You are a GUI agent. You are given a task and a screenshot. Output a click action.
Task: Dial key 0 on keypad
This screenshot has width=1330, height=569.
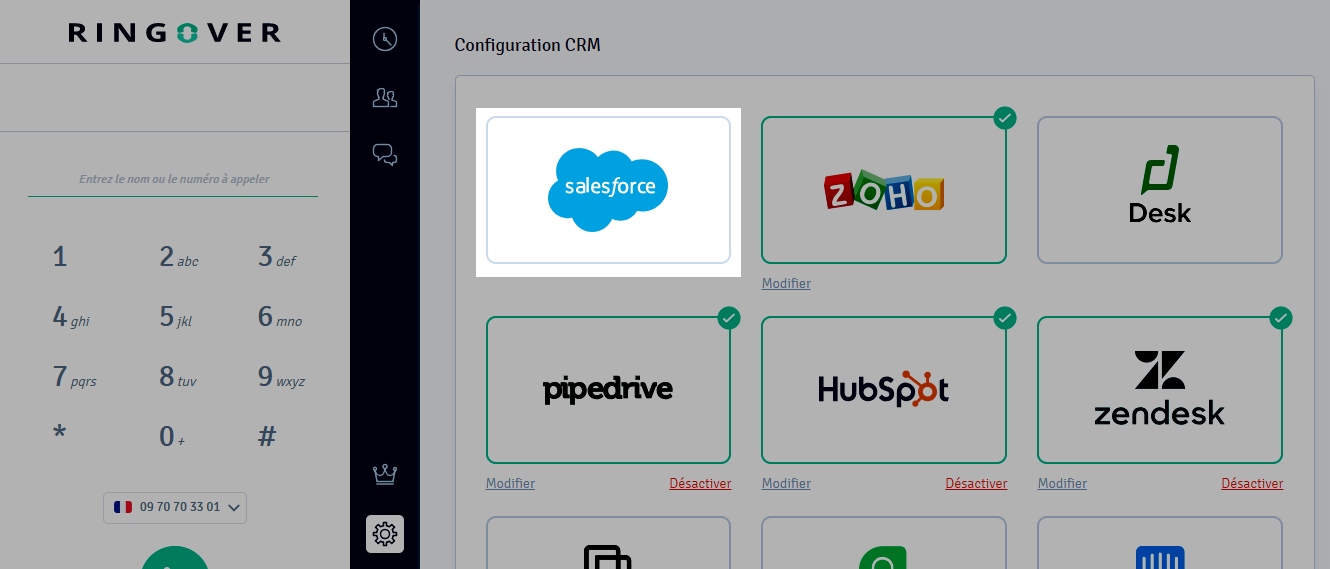172,437
